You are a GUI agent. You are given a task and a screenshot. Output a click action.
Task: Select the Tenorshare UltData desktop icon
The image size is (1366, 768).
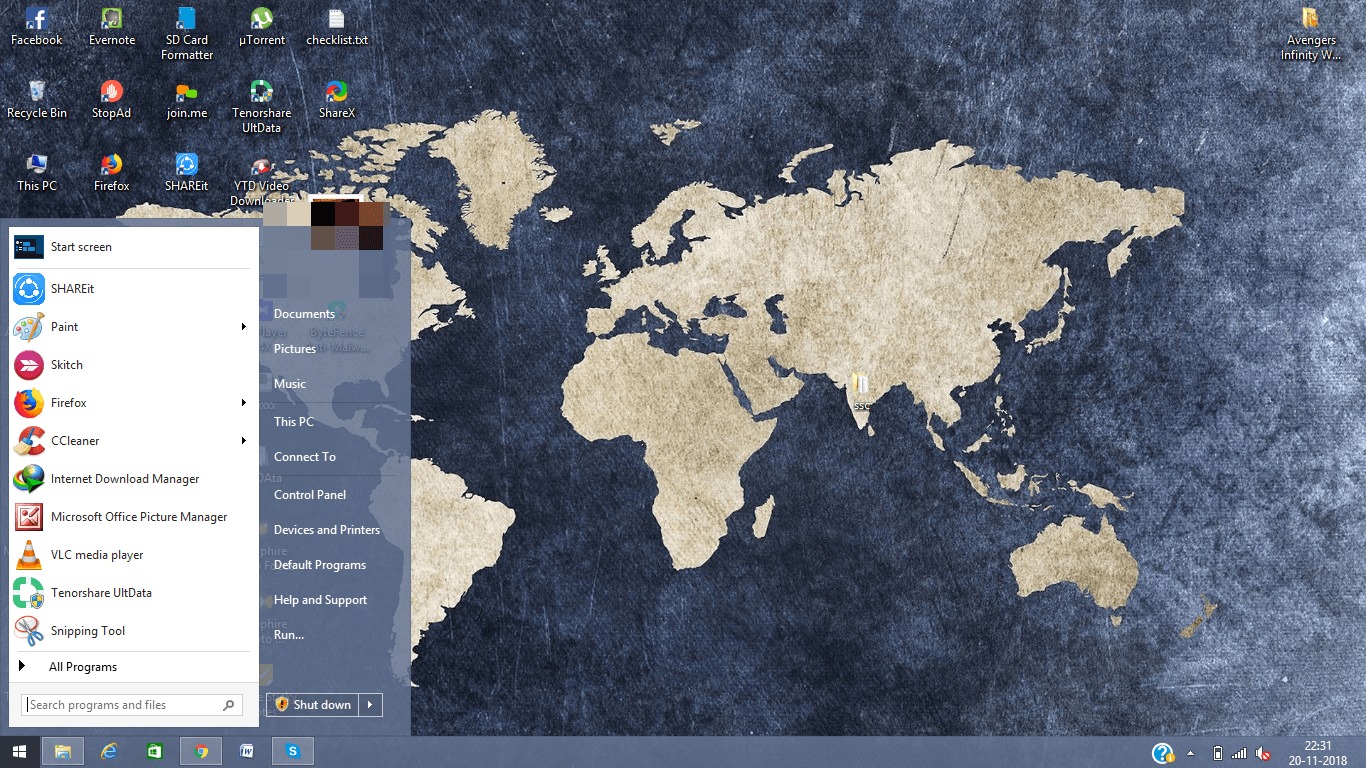pos(262,107)
